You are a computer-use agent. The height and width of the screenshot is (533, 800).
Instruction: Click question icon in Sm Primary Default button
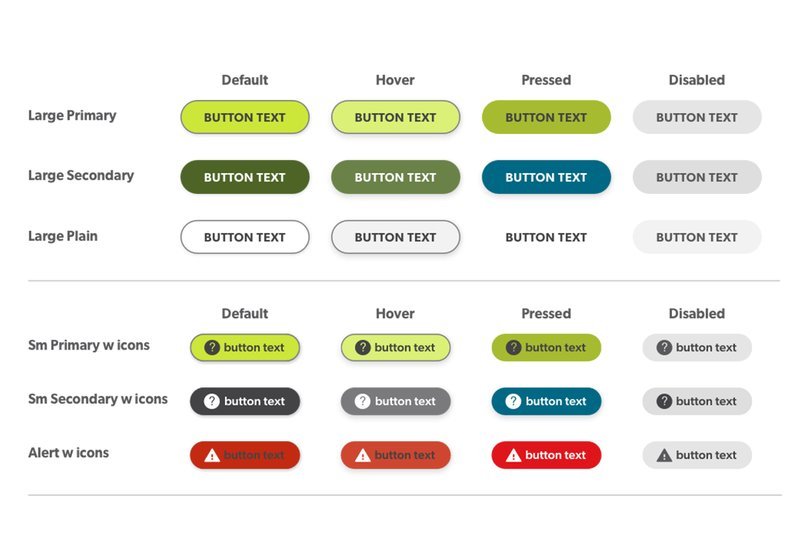coord(212,347)
